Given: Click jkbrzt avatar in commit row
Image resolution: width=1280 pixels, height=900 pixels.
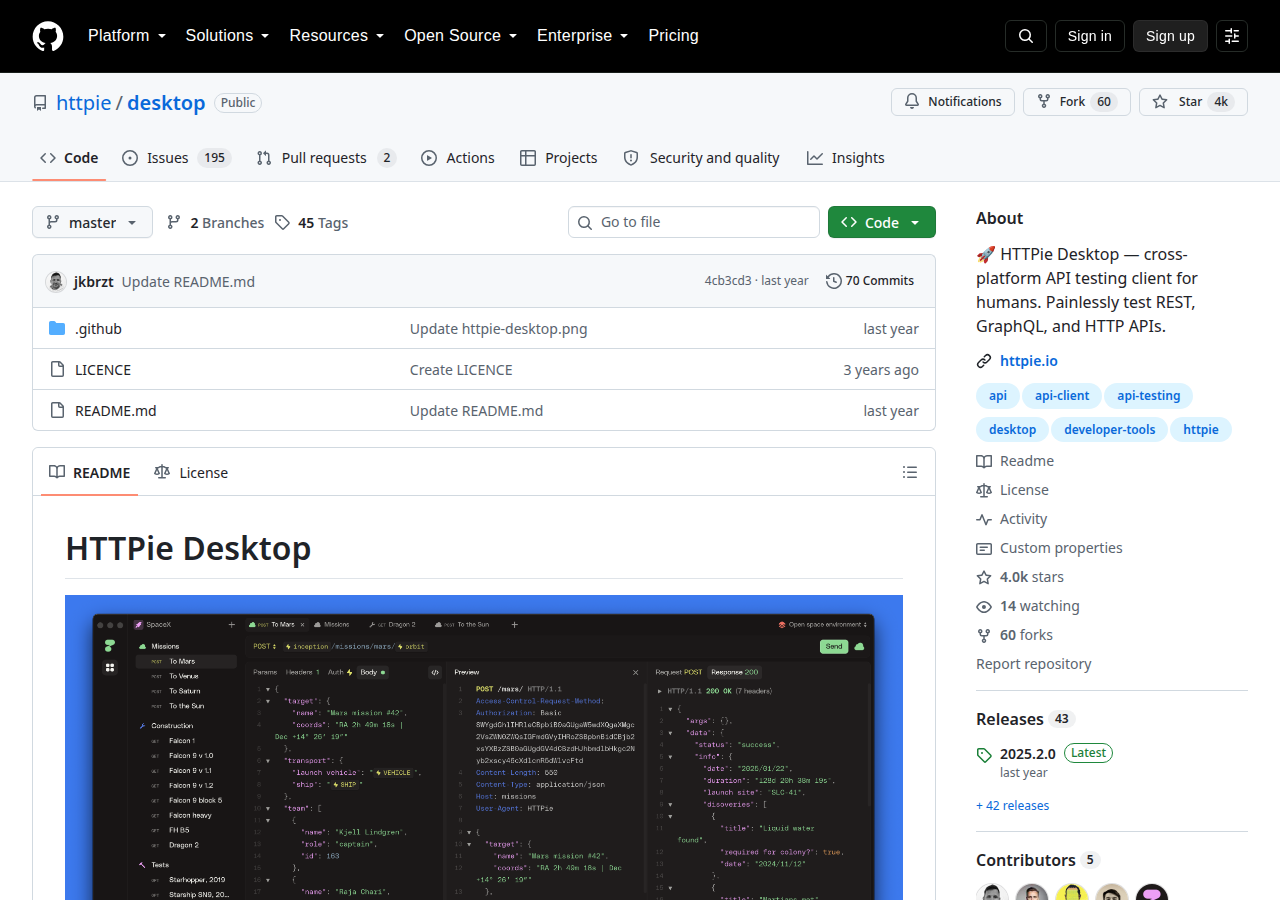Looking at the screenshot, I should point(56,281).
